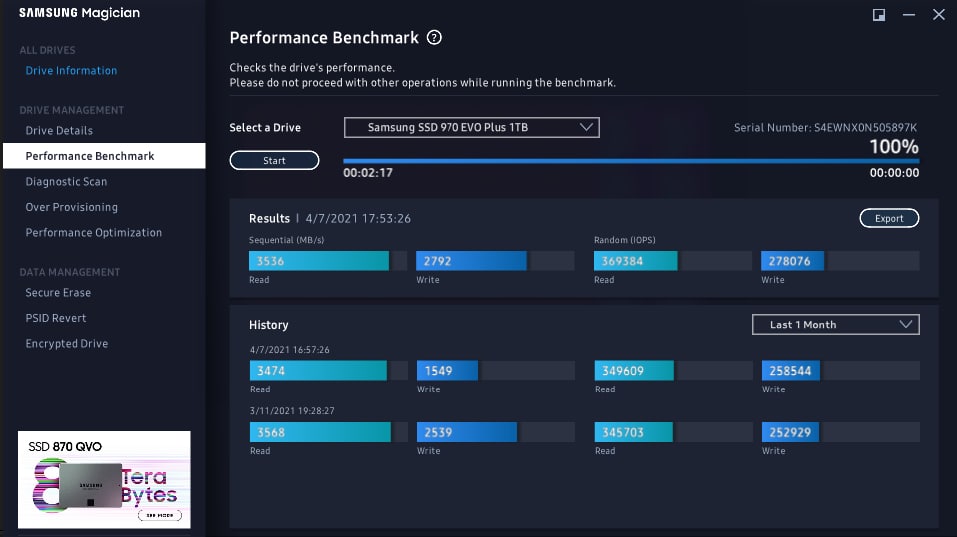Viewport: 957px width, 537px height.
Task: Click the remaining time 00:00:00
Action: pos(894,173)
